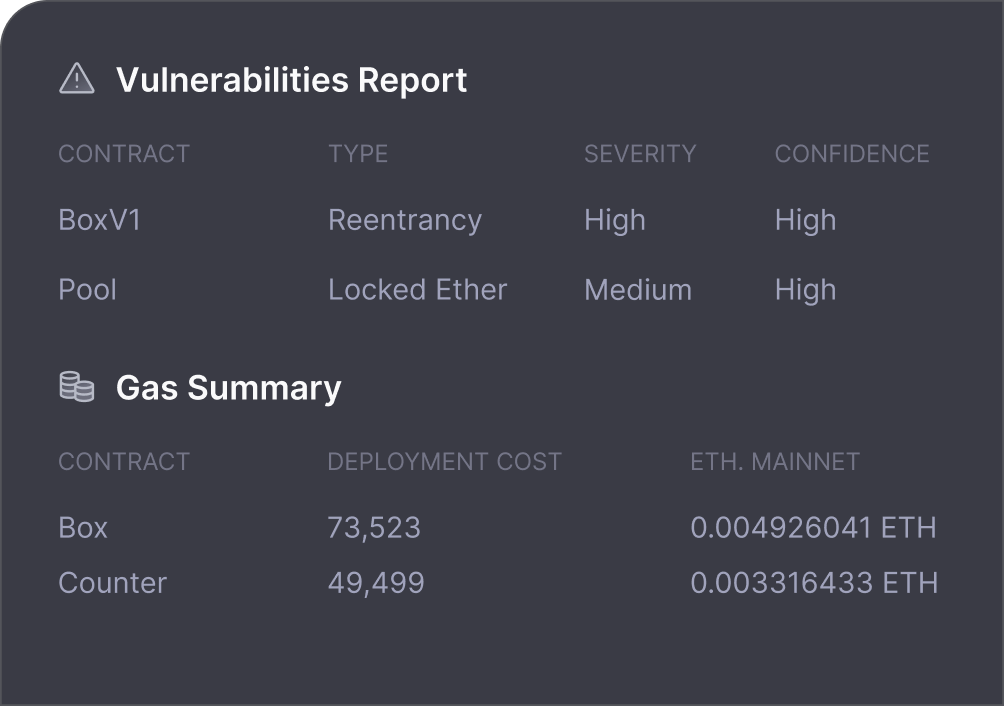Screen dimensions: 1004x706
Task: Click the Reentrancy vulnerability type
Action: [x=405, y=220]
